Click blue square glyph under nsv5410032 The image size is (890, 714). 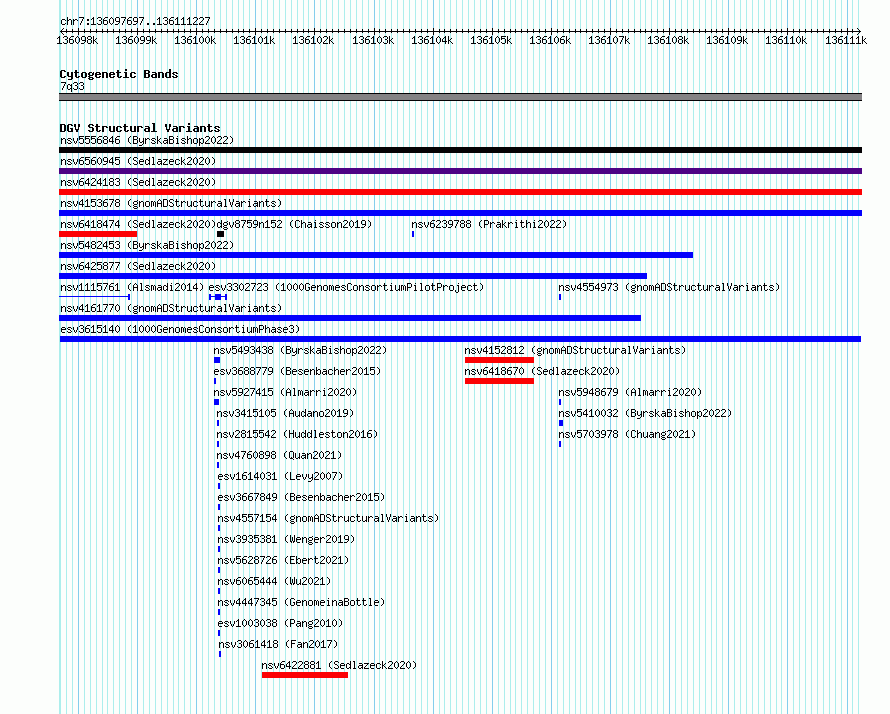pyautogui.click(x=561, y=423)
